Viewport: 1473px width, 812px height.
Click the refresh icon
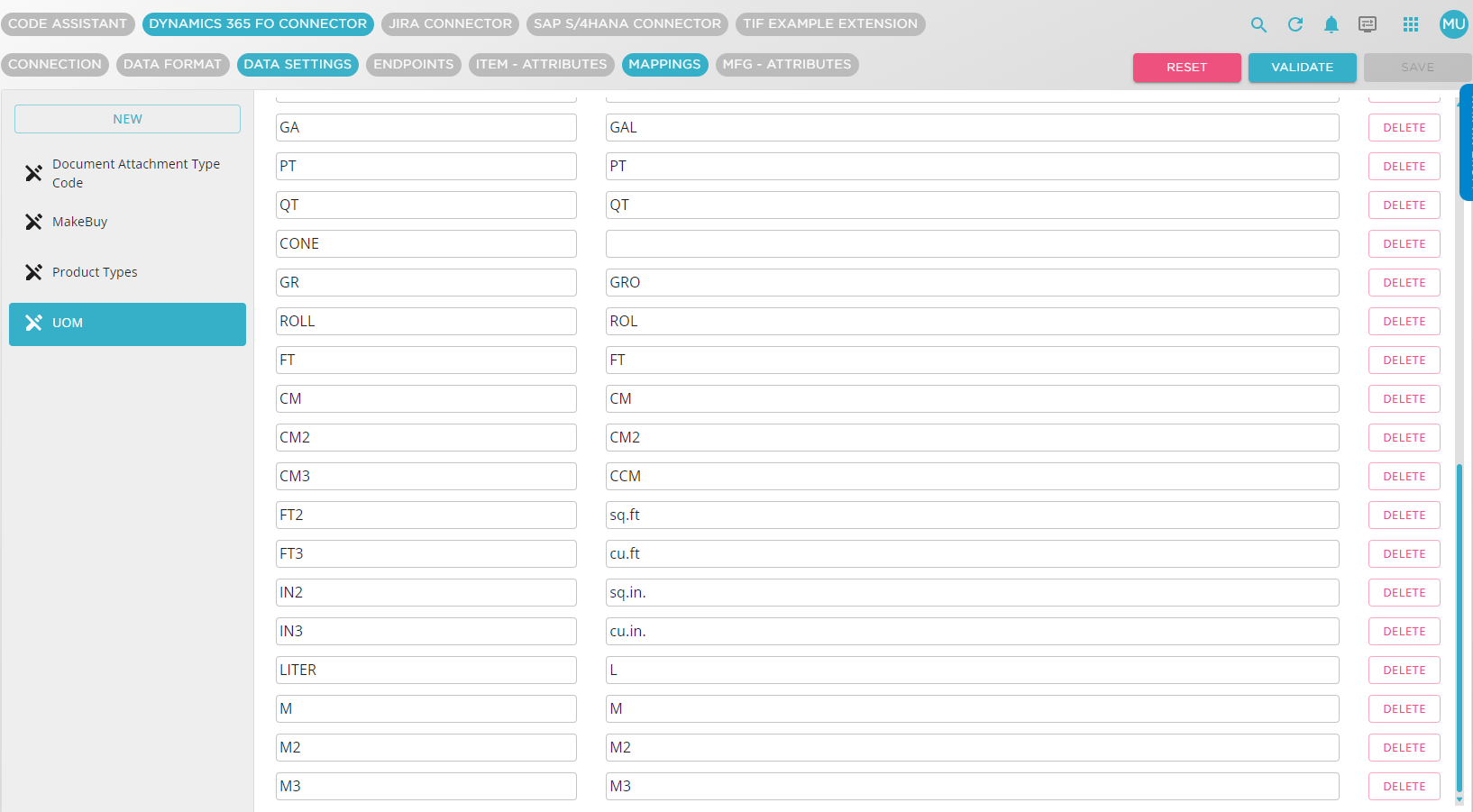pyautogui.click(x=1295, y=25)
